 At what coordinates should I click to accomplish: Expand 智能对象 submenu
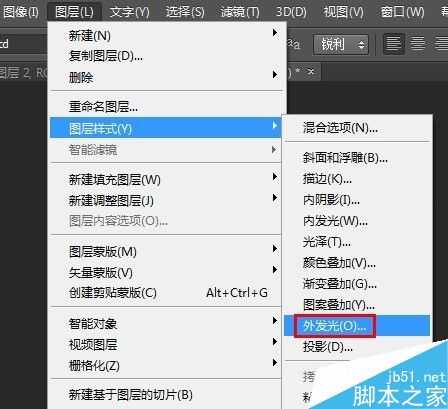point(167,324)
